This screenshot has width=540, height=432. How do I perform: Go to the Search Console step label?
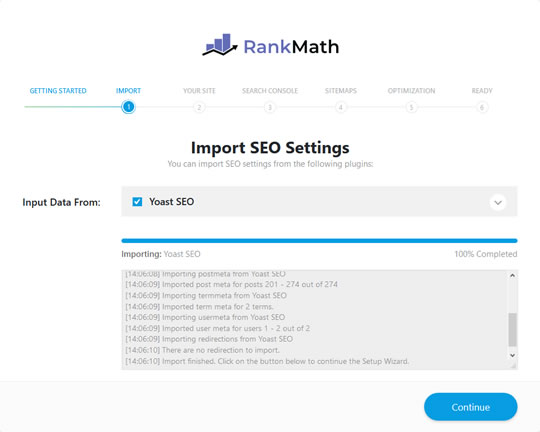[x=270, y=91]
